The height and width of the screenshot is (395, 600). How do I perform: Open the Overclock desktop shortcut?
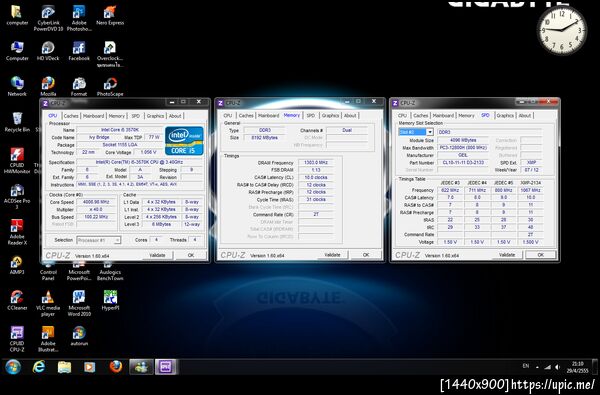click(x=110, y=54)
